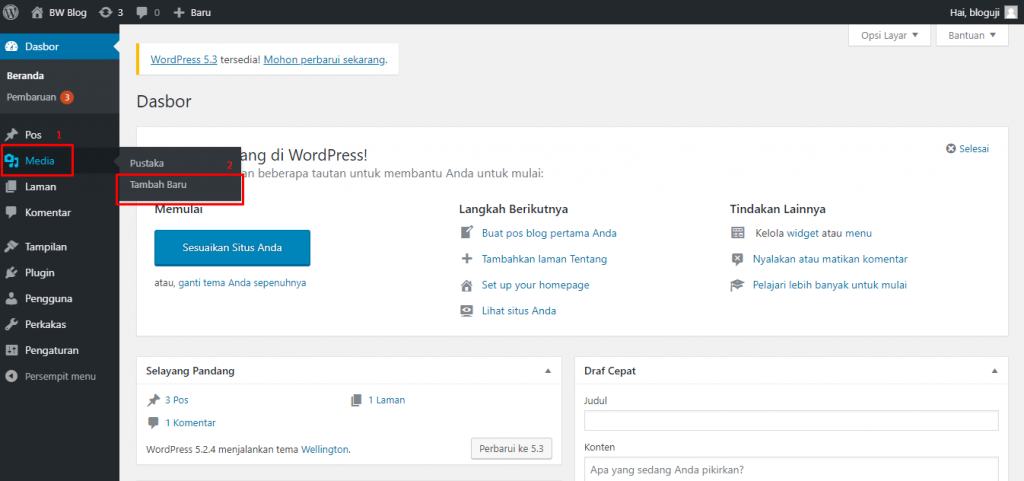The height and width of the screenshot is (481, 1024).
Task: Click the Pengguna user icon in sidebar
Action: tap(12, 298)
